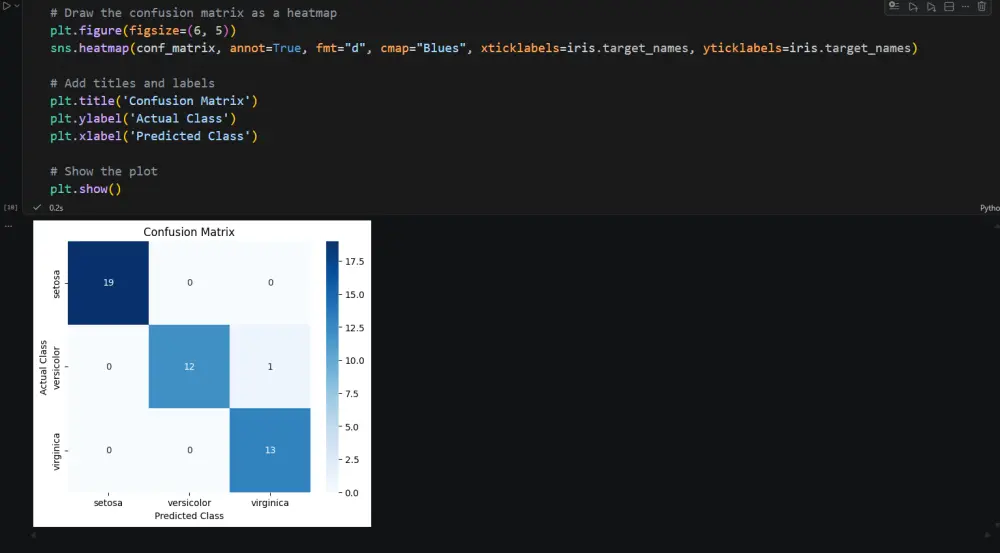
Task: Open output actions ellipsis left of plot
Action: [8, 226]
